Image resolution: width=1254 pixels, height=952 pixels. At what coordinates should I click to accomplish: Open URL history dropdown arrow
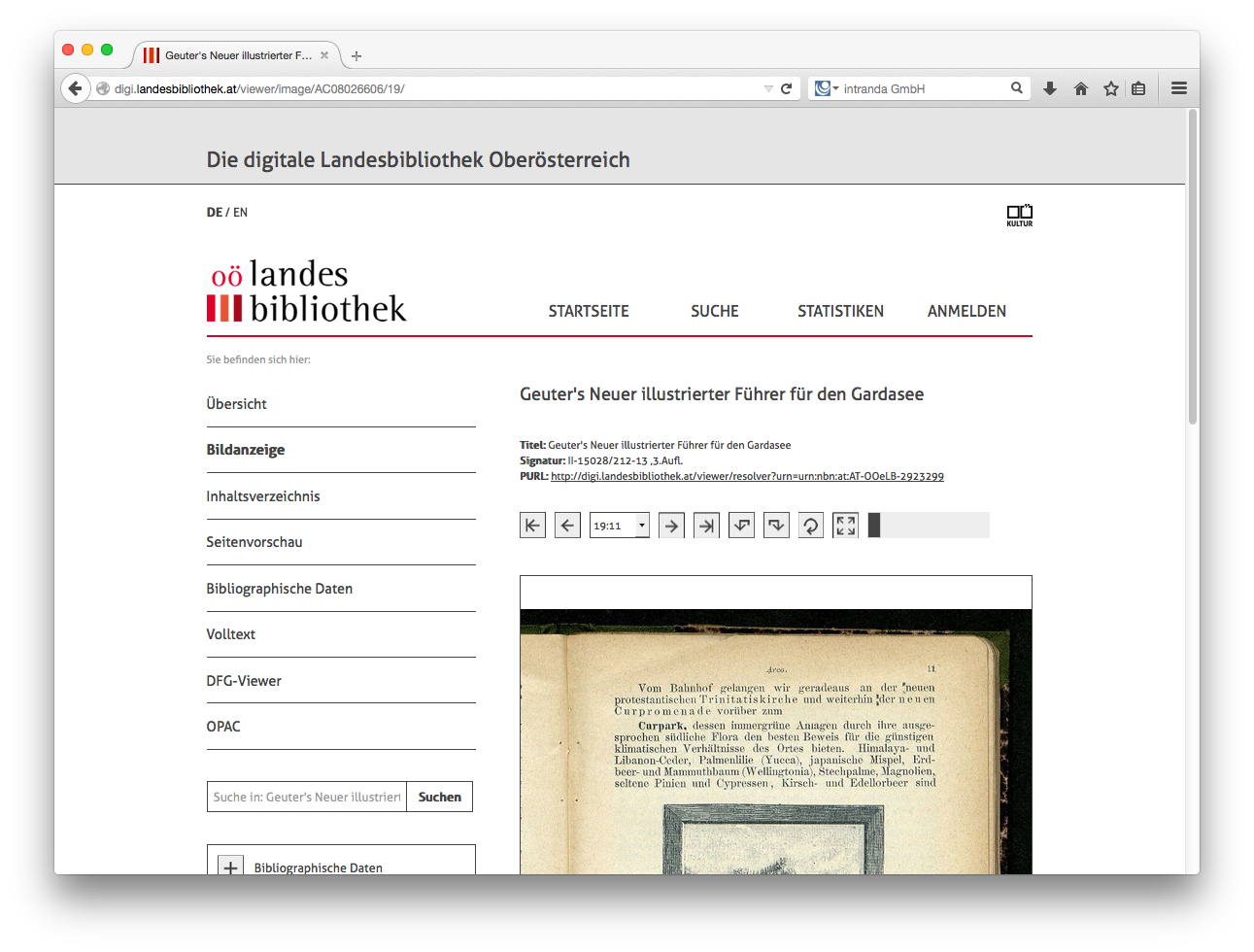(x=768, y=88)
